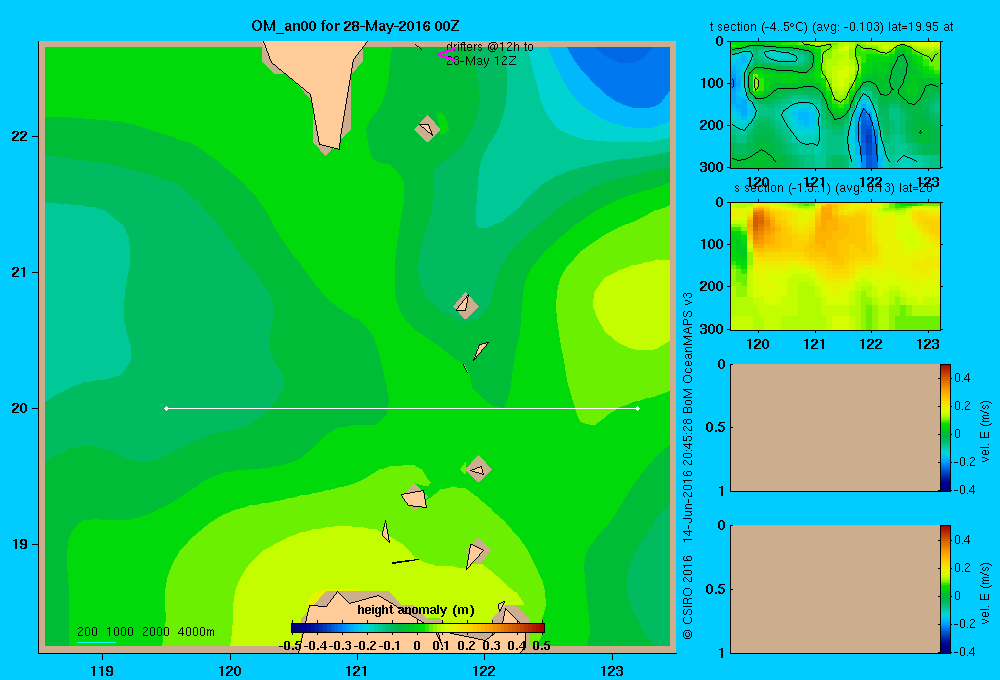
Task: Click the latitude label 20 on map axis
Action: pyautogui.click(x=20, y=408)
